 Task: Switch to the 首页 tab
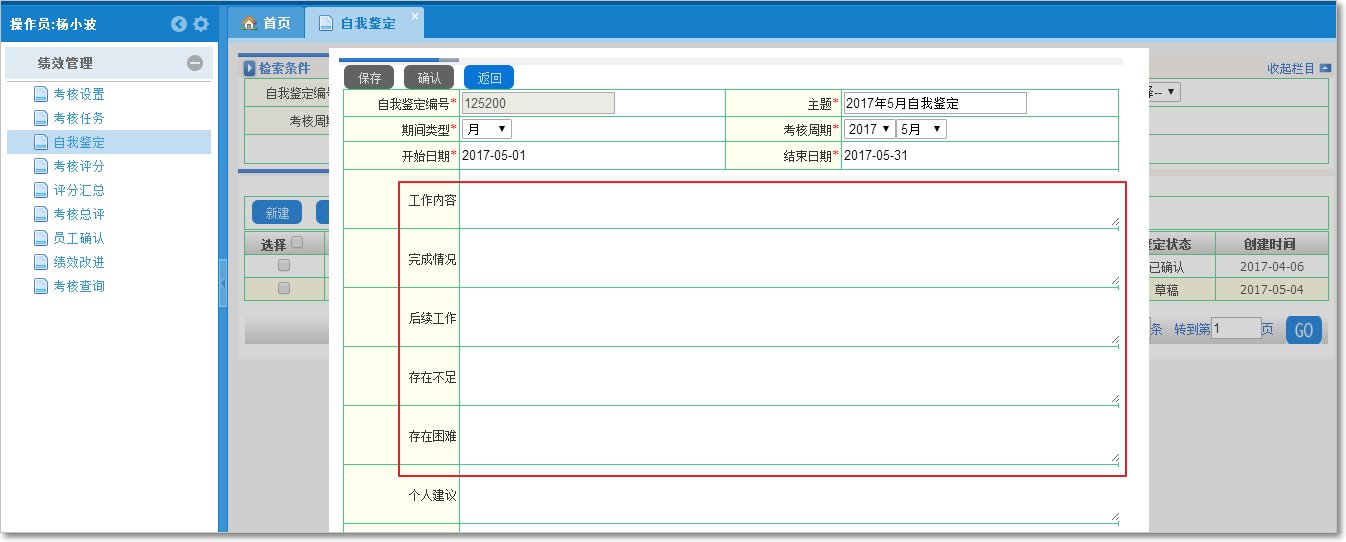(x=266, y=23)
